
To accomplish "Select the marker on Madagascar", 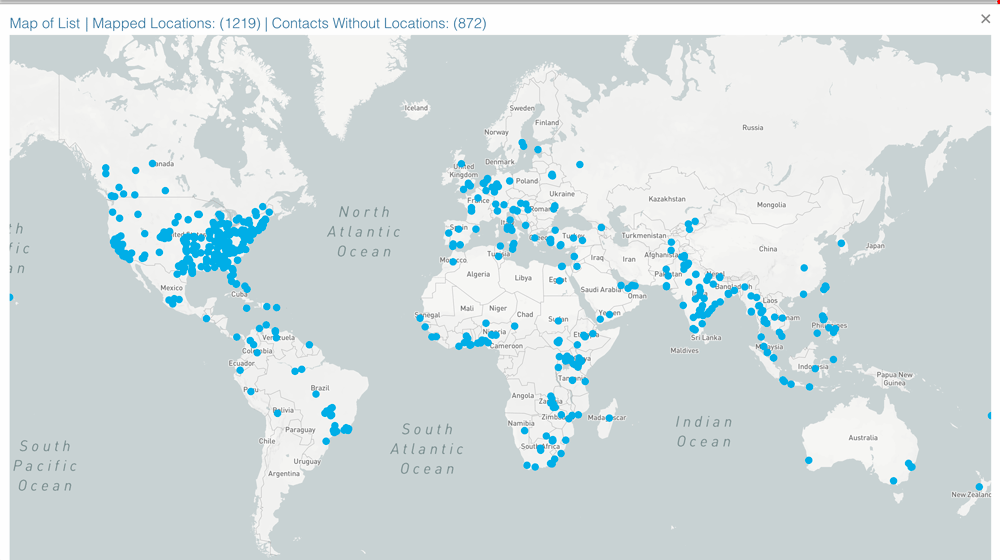I will 610,418.
